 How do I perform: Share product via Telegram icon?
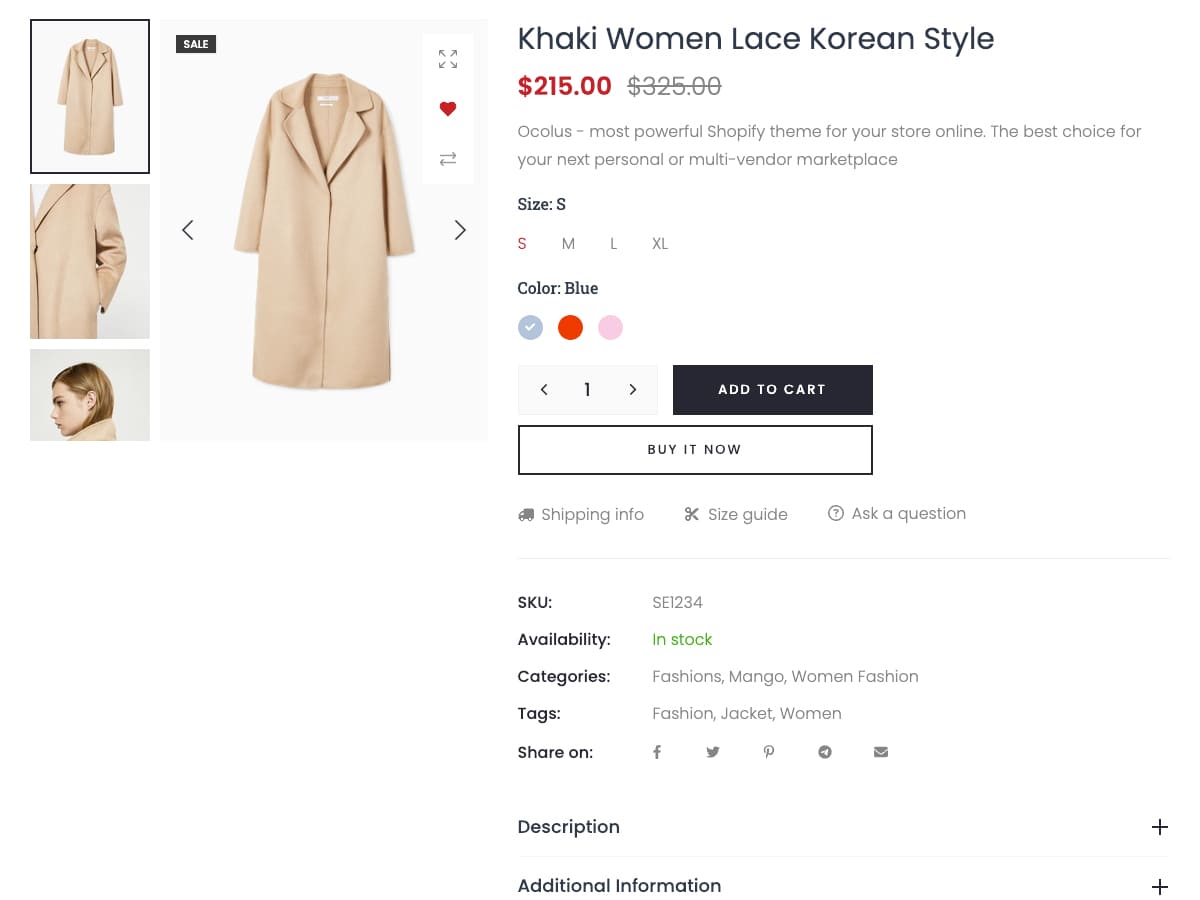click(x=825, y=752)
